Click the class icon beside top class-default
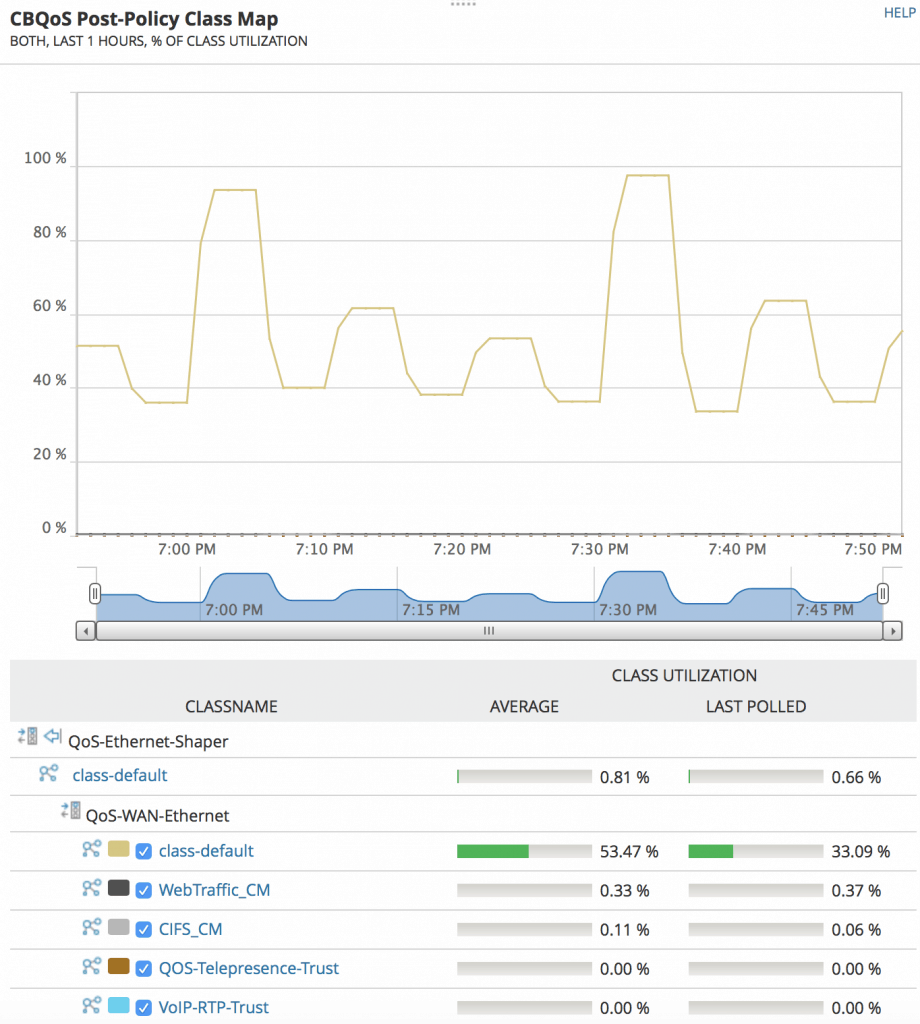This screenshot has width=920, height=1024. [x=48, y=773]
